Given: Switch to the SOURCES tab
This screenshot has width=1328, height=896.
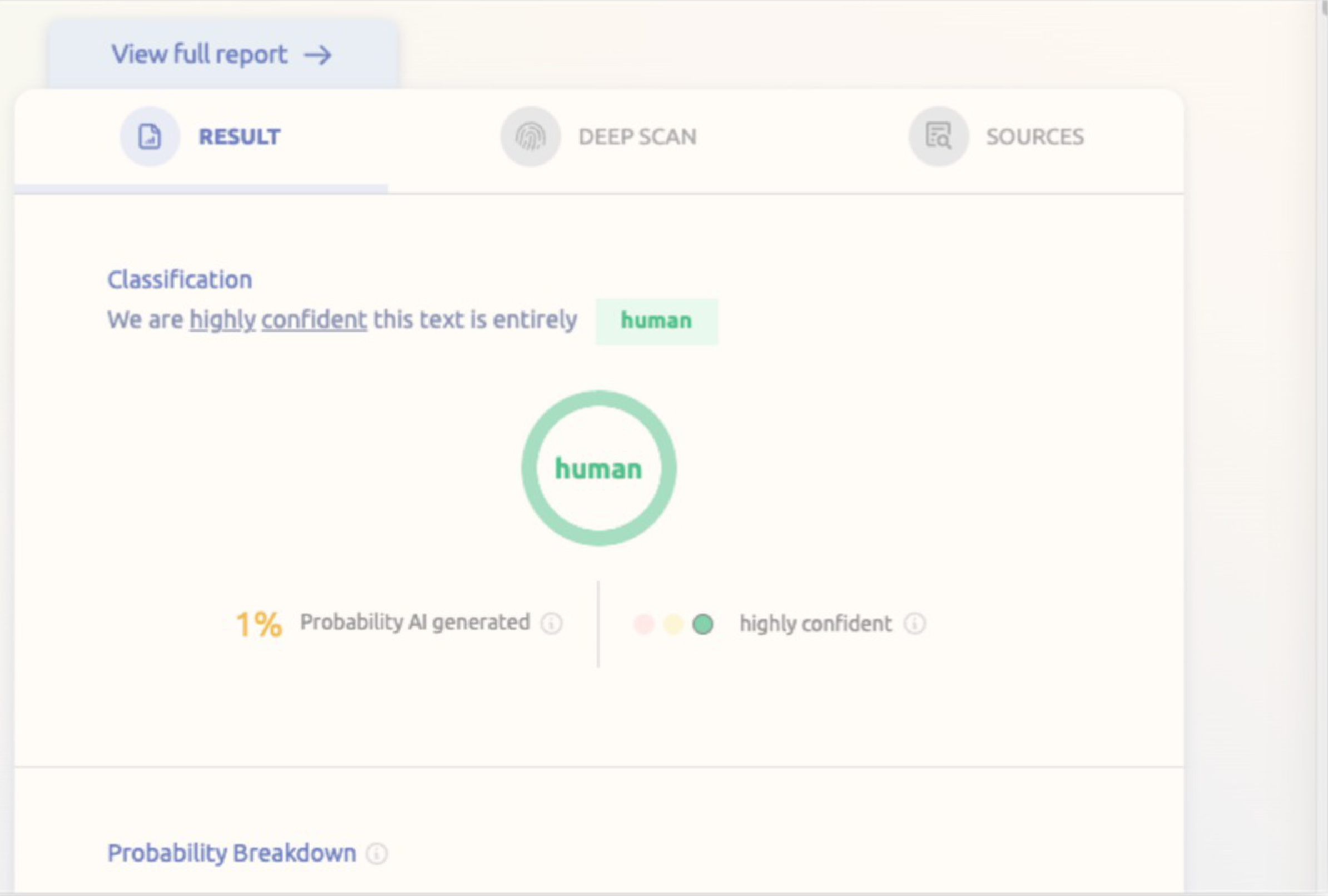Looking at the screenshot, I should coord(1034,137).
